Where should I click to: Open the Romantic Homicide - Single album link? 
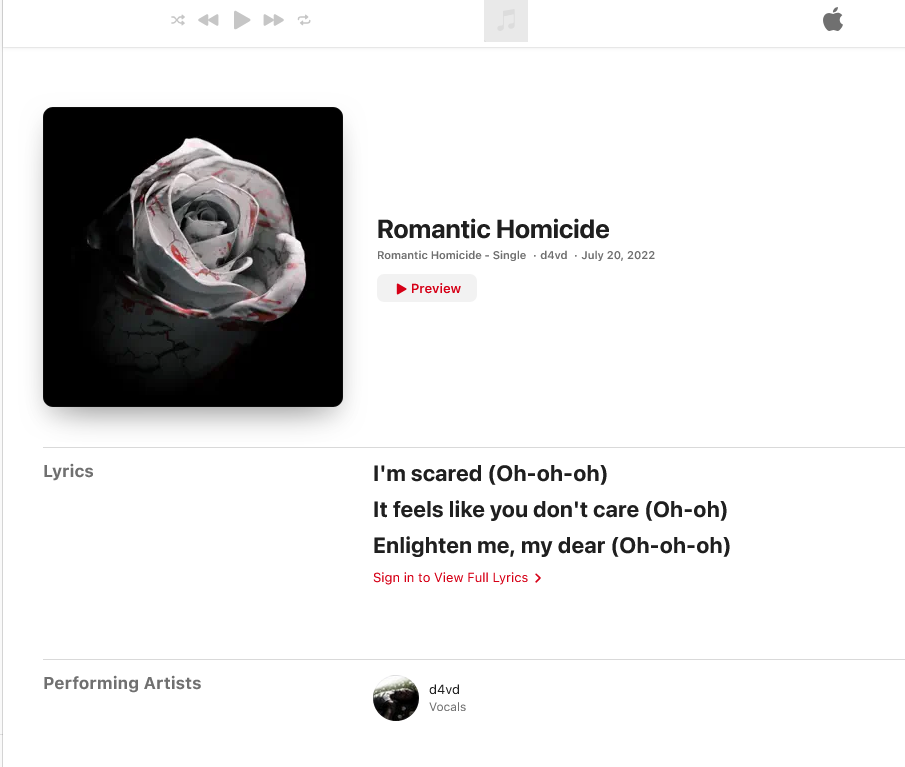click(451, 256)
